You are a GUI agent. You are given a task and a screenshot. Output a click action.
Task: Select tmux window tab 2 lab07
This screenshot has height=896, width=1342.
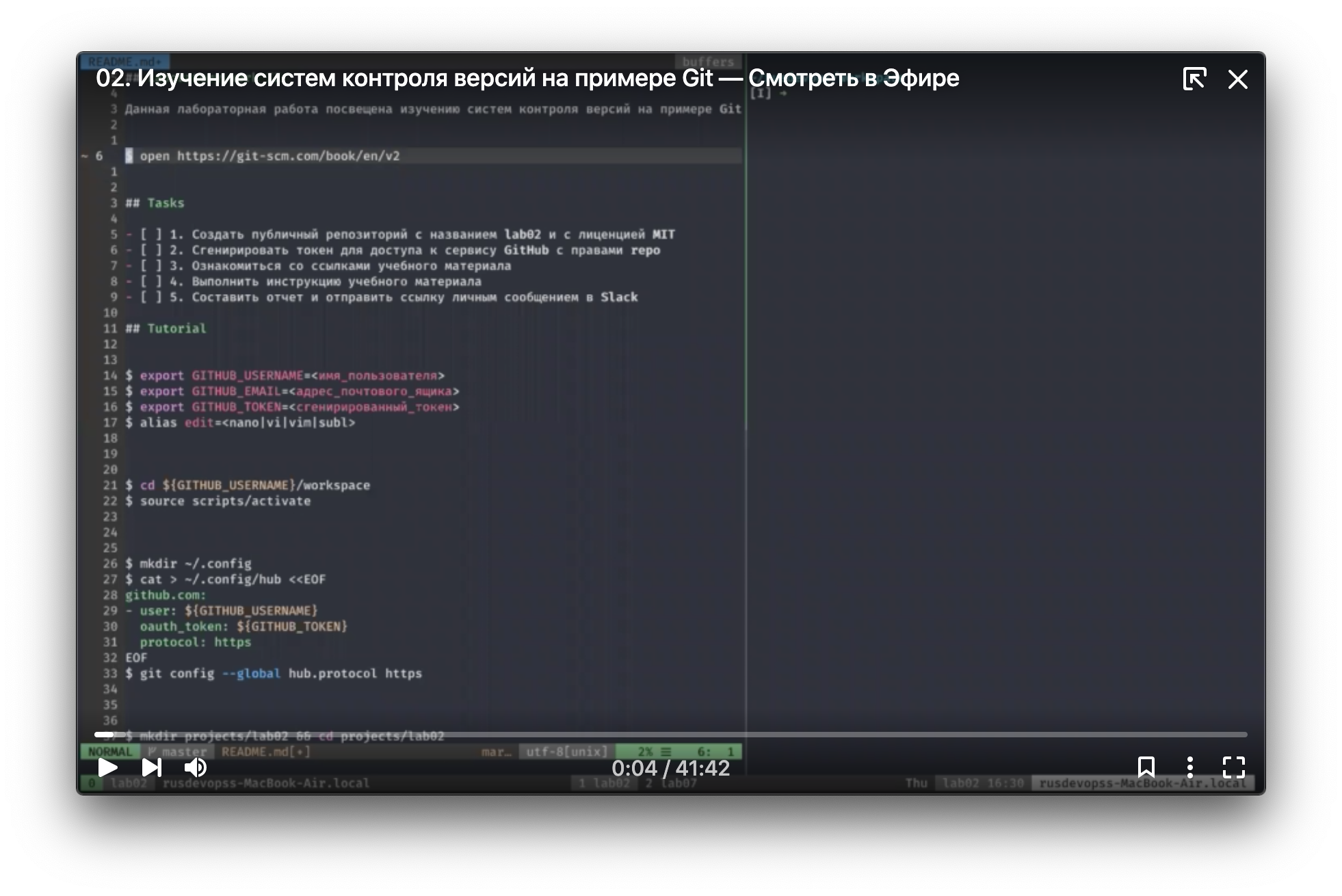tap(671, 783)
